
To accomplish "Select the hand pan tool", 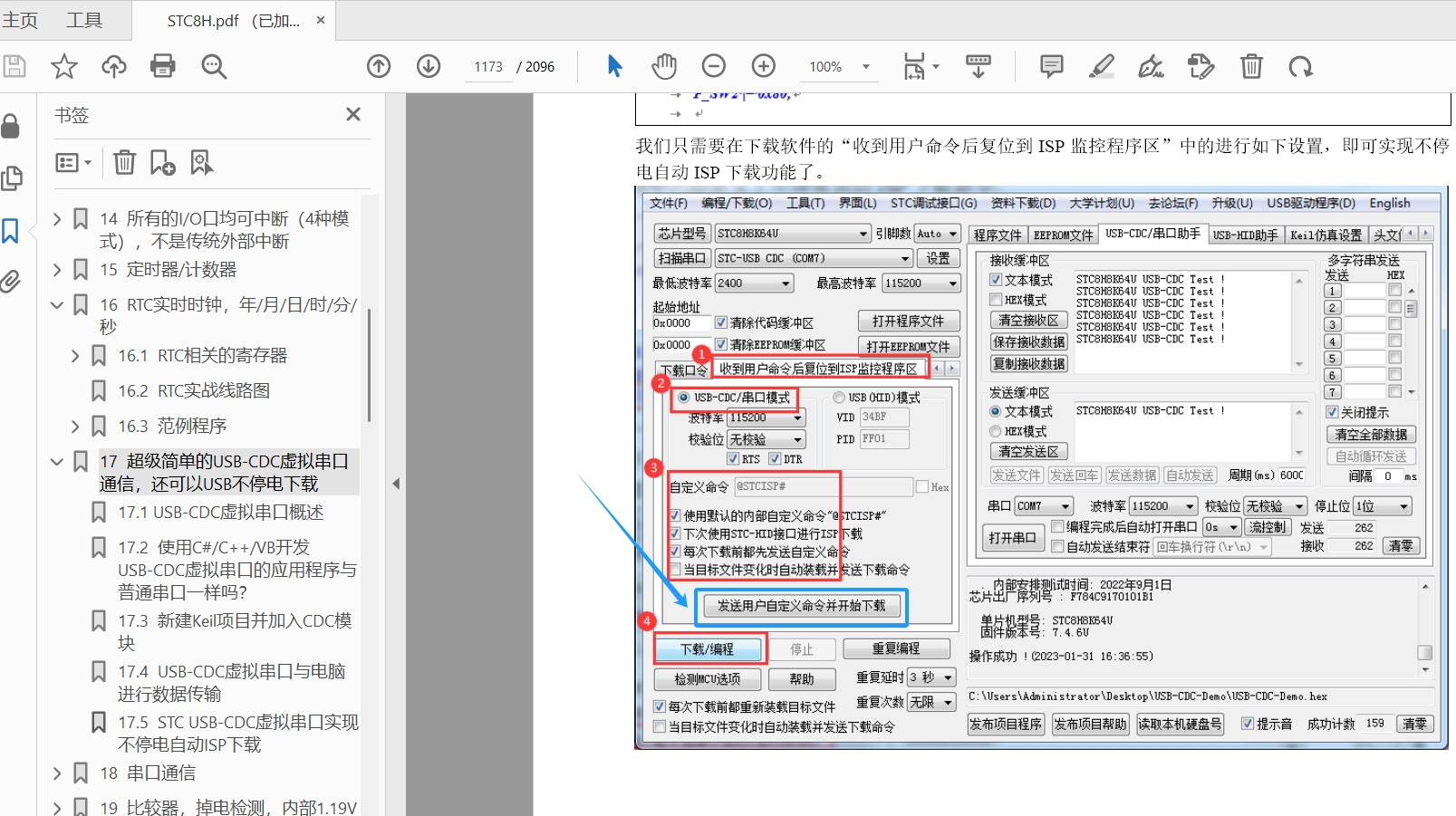I will 664,66.
